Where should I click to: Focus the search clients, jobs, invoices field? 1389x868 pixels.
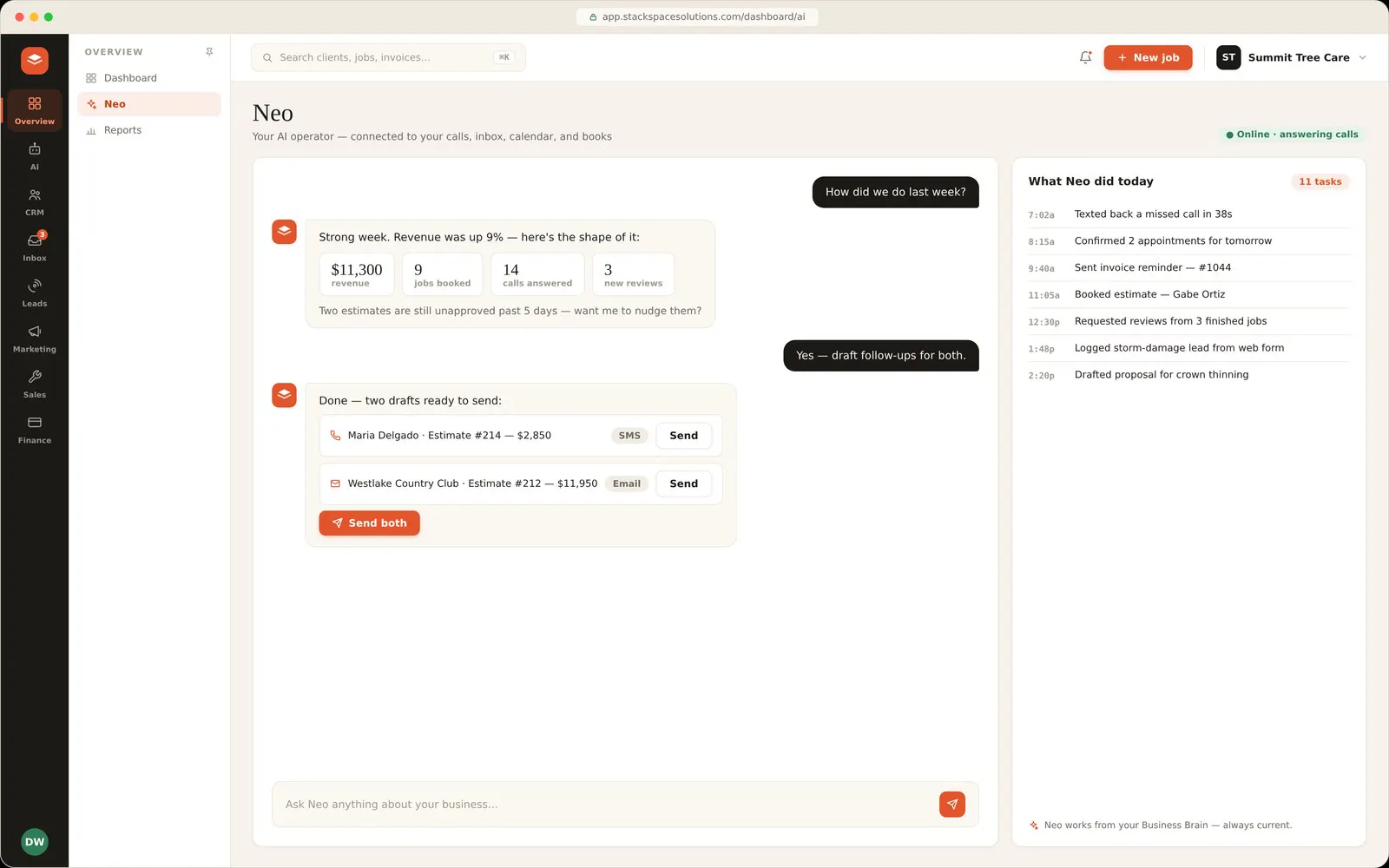pyautogui.click(x=388, y=57)
